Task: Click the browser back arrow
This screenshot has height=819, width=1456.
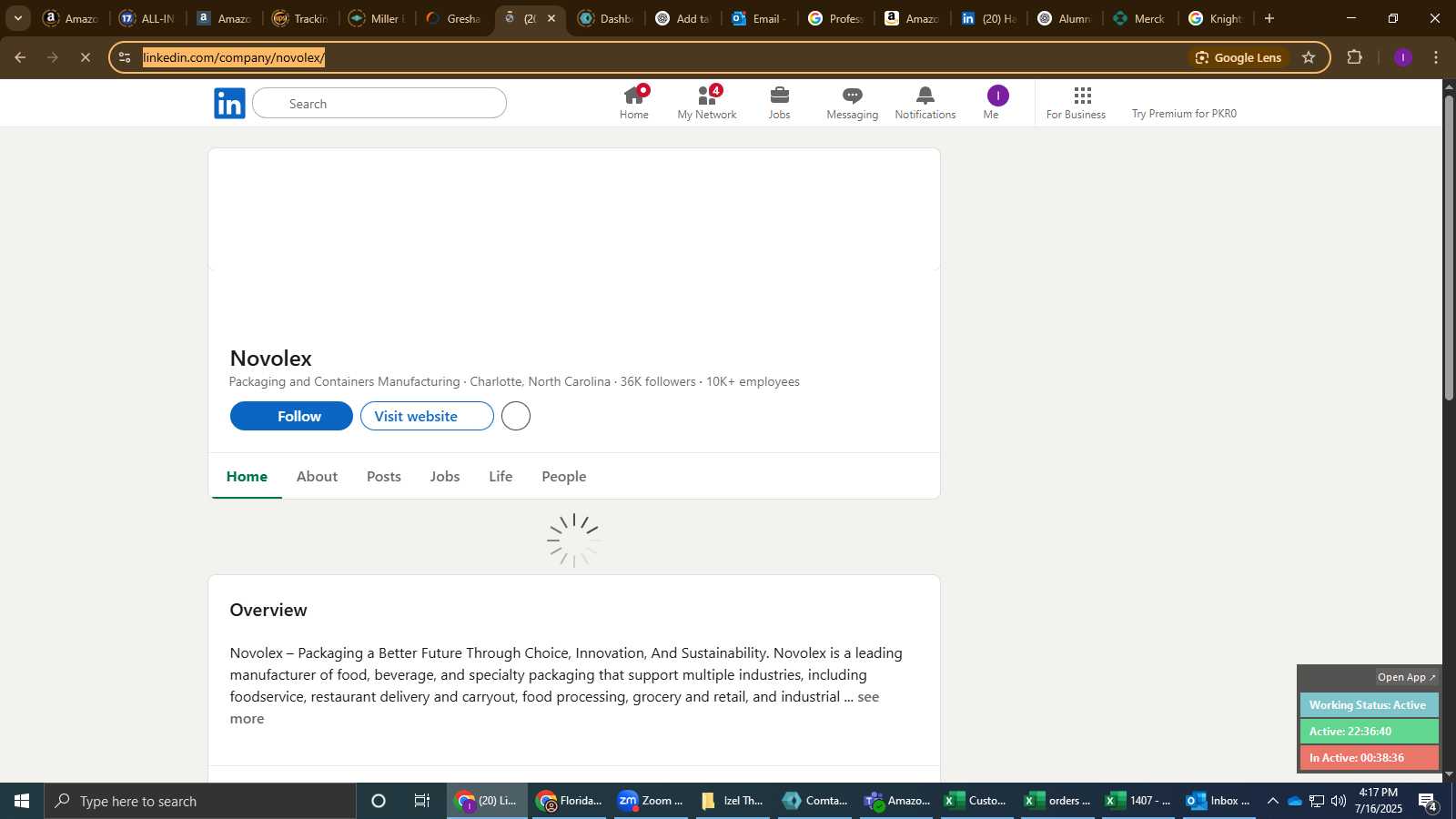Action: [x=20, y=57]
